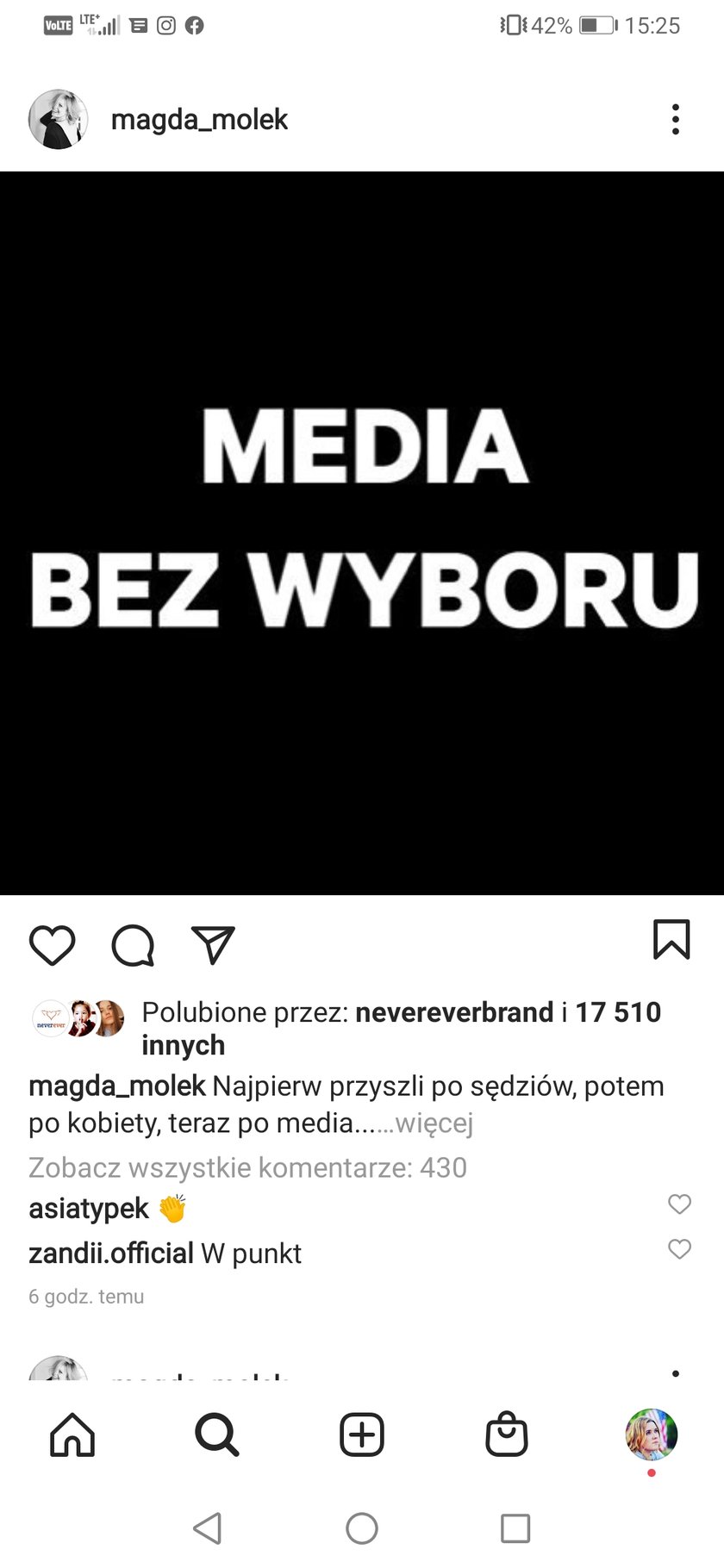The height and width of the screenshot is (1568, 724).
Task: Open comments via speech bubble icon
Action: (133, 945)
